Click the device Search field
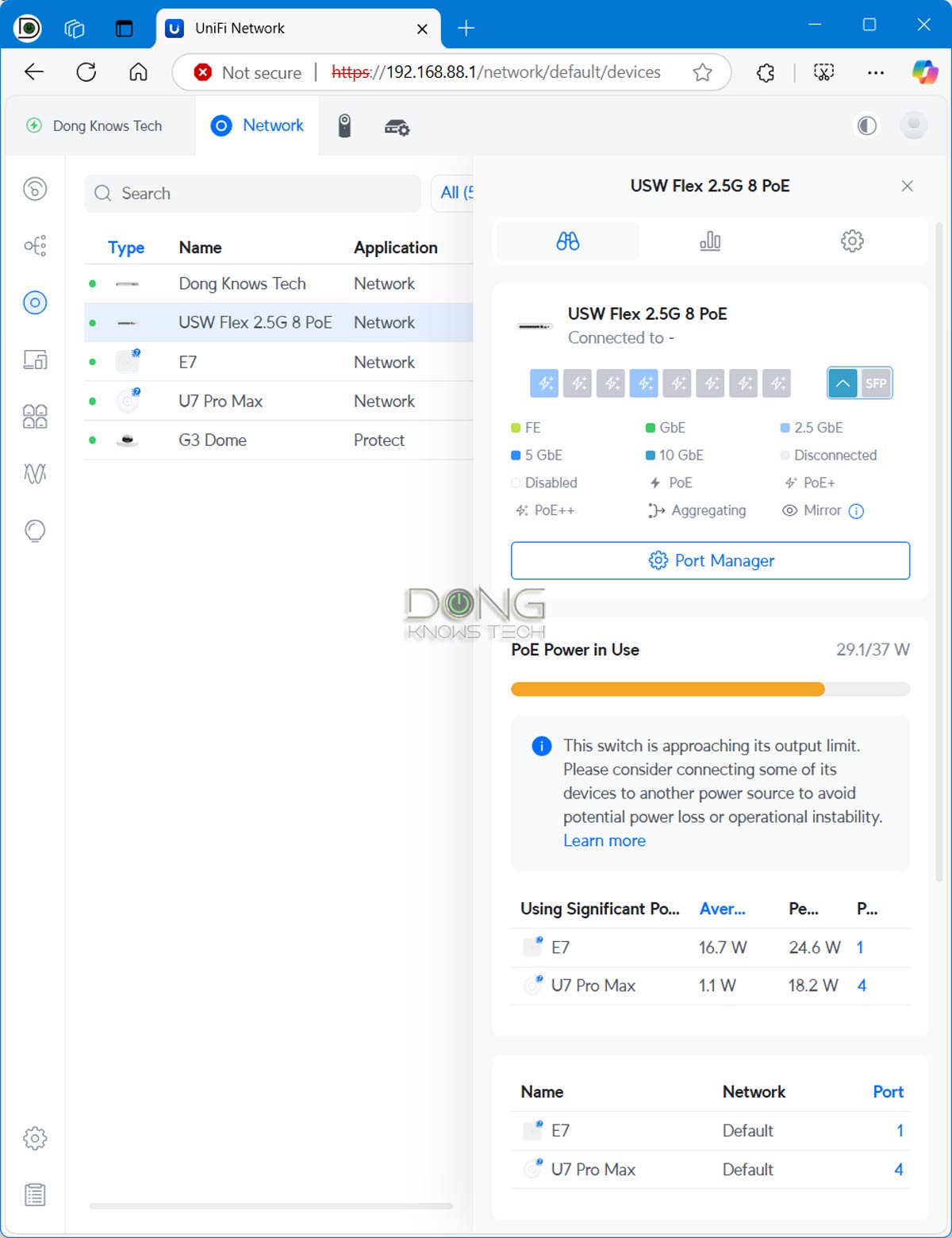This screenshot has height=1238, width=952. tap(252, 194)
